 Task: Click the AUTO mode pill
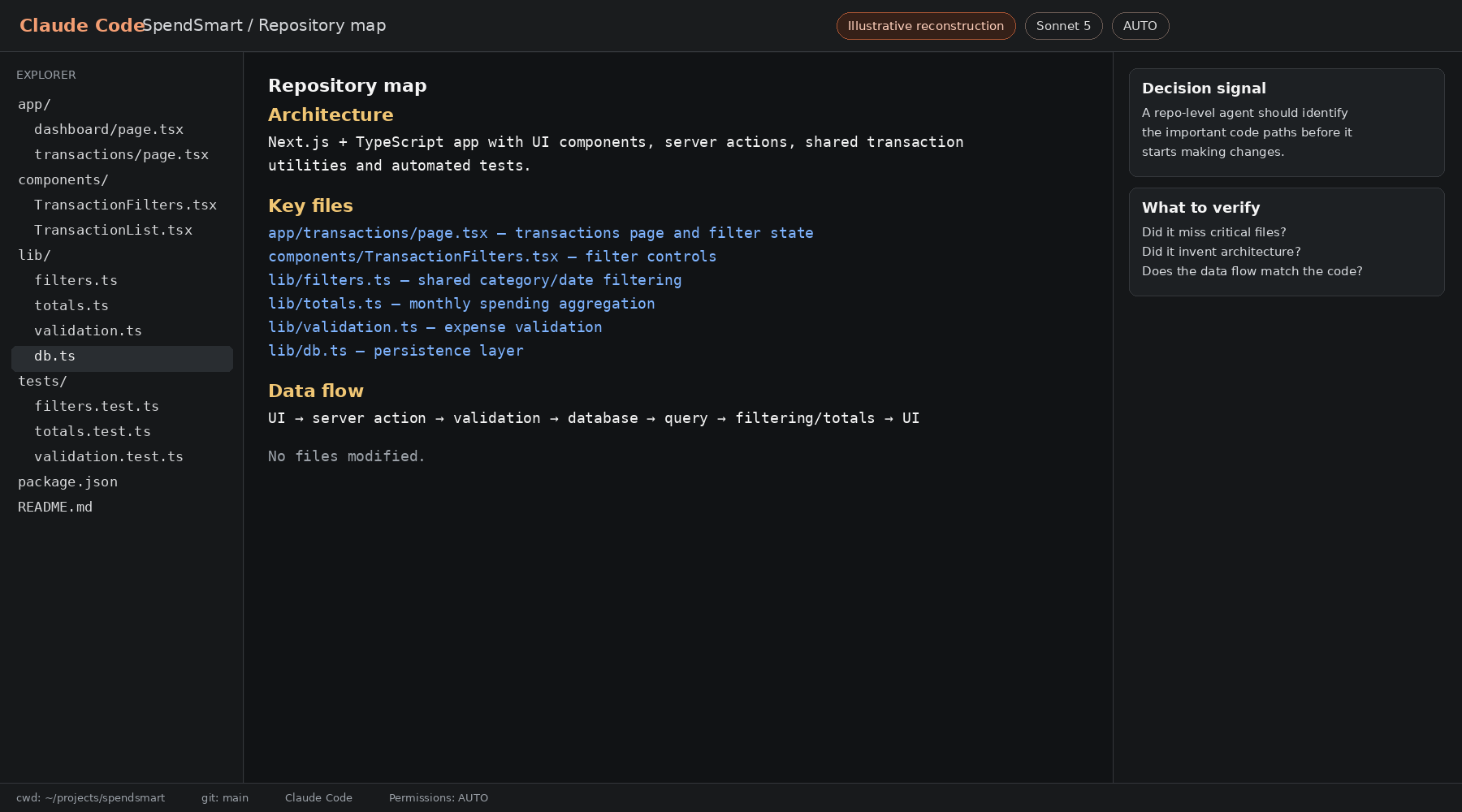point(1140,26)
